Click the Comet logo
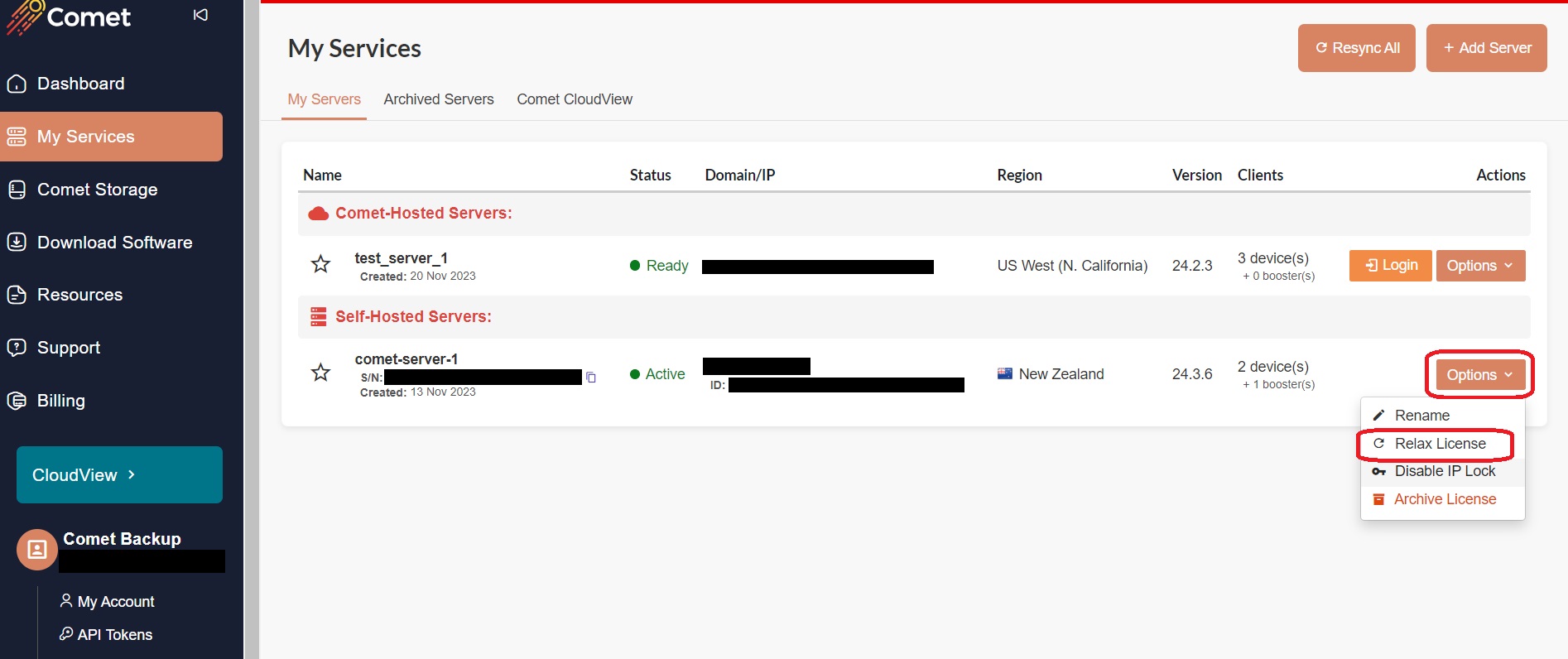This screenshot has height=659, width=1568. point(68,17)
